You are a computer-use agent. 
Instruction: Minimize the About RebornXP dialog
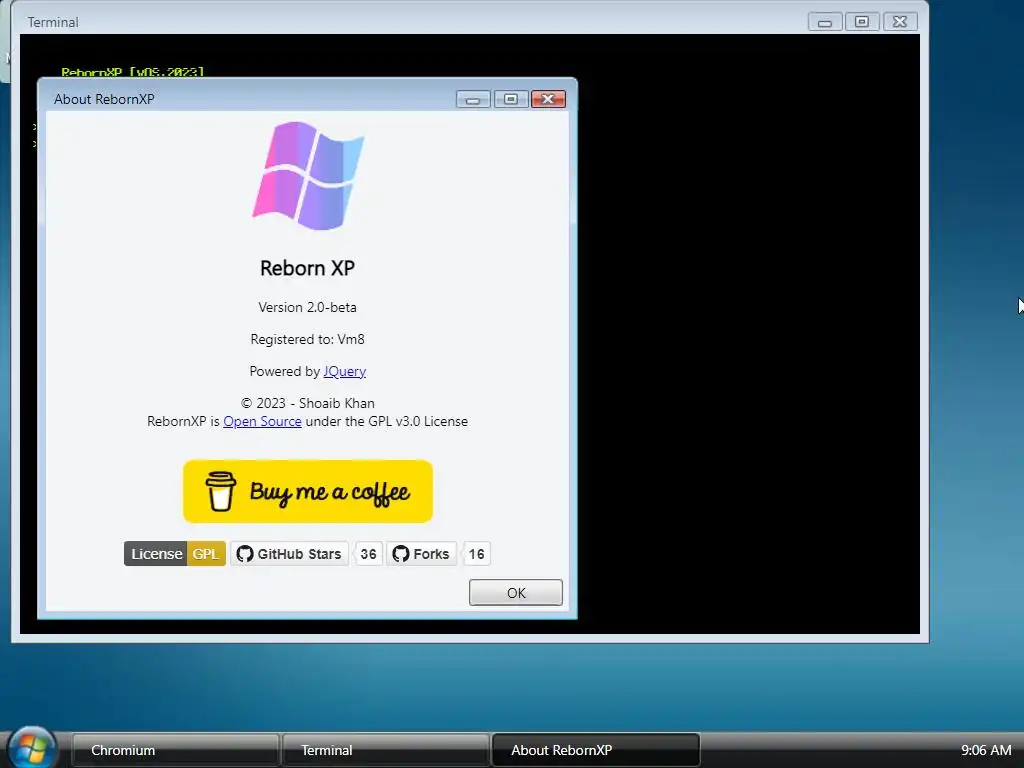473,99
